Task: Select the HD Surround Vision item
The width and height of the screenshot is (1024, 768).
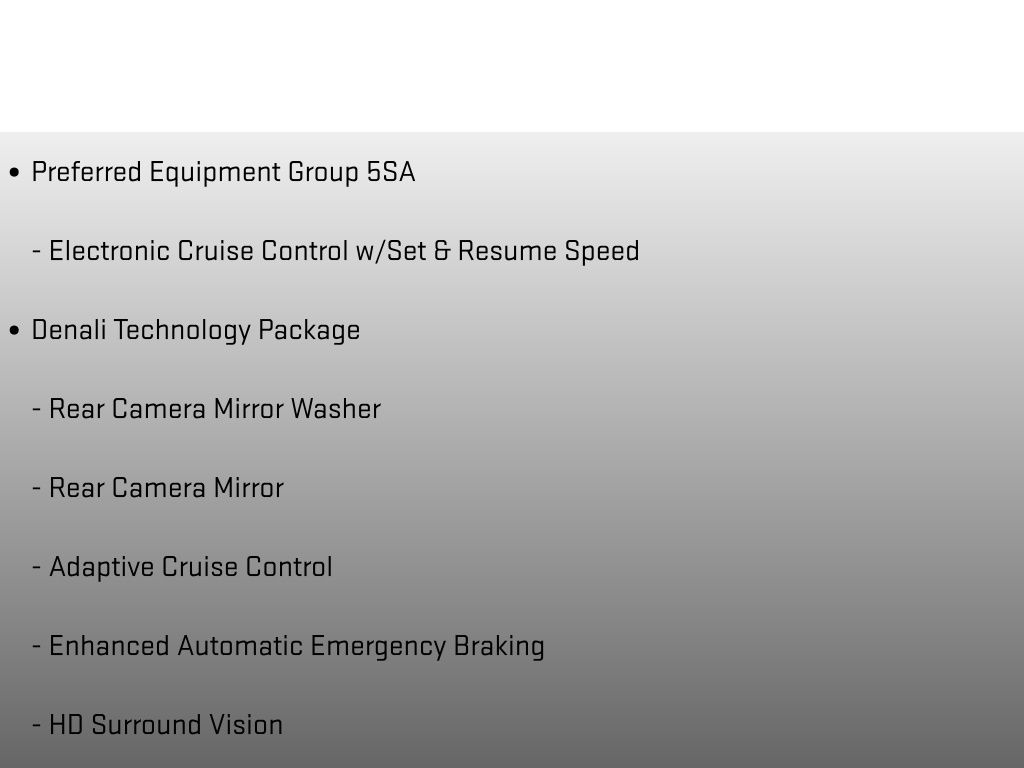Action: click(166, 726)
